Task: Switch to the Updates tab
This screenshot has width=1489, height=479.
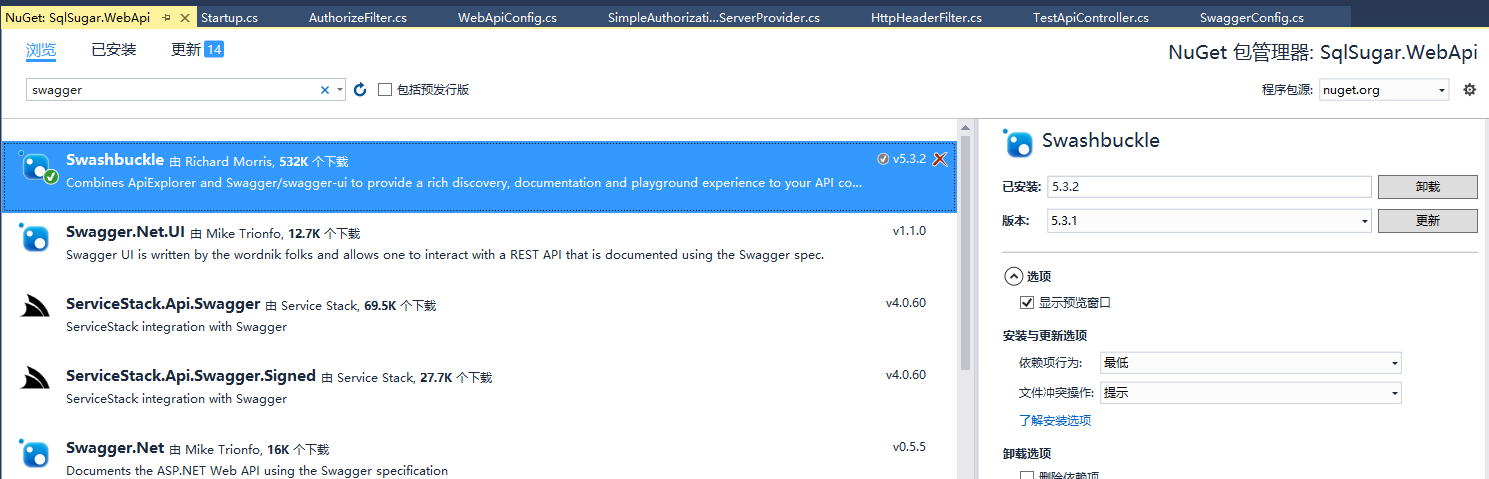Action: point(186,50)
